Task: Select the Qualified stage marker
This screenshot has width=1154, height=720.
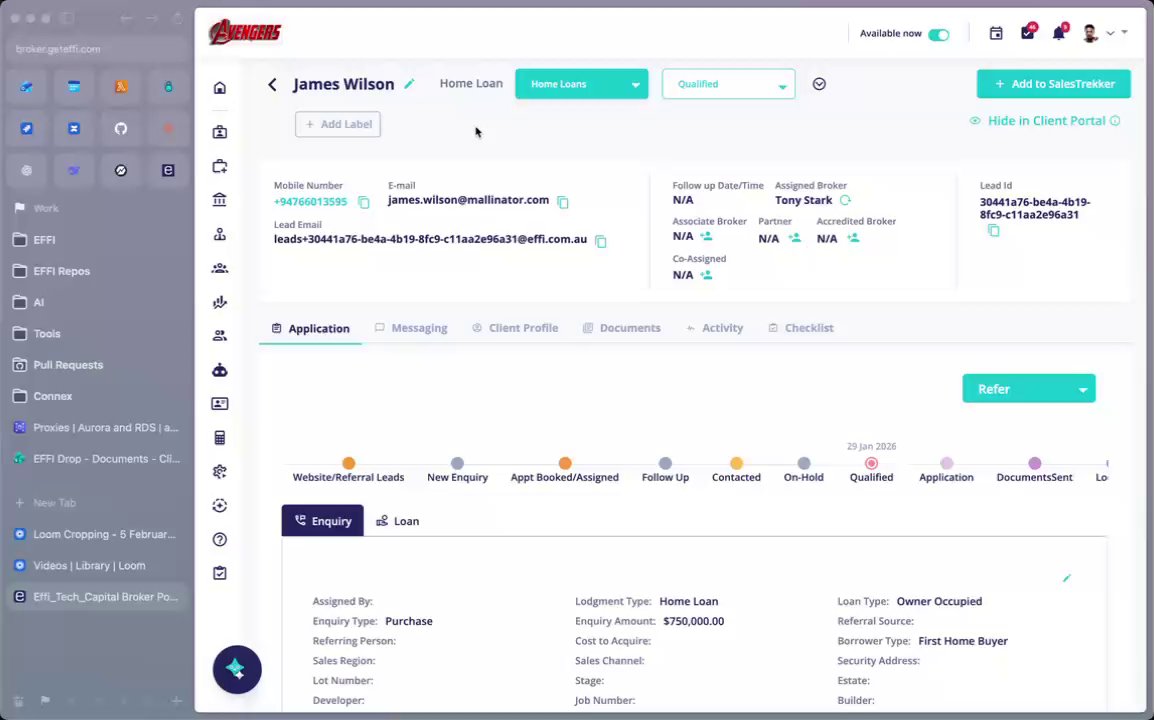Action: pos(871,463)
